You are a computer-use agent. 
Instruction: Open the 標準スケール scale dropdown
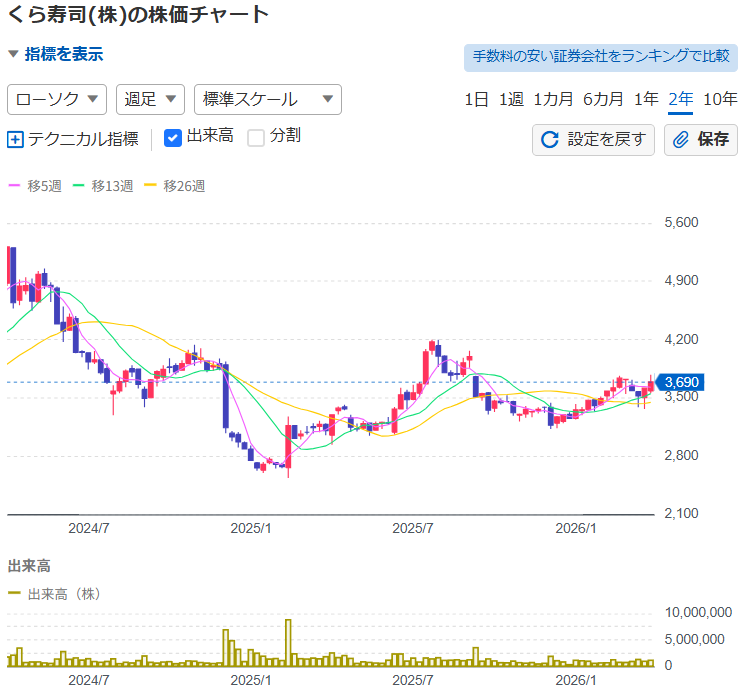tap(267, 99)
